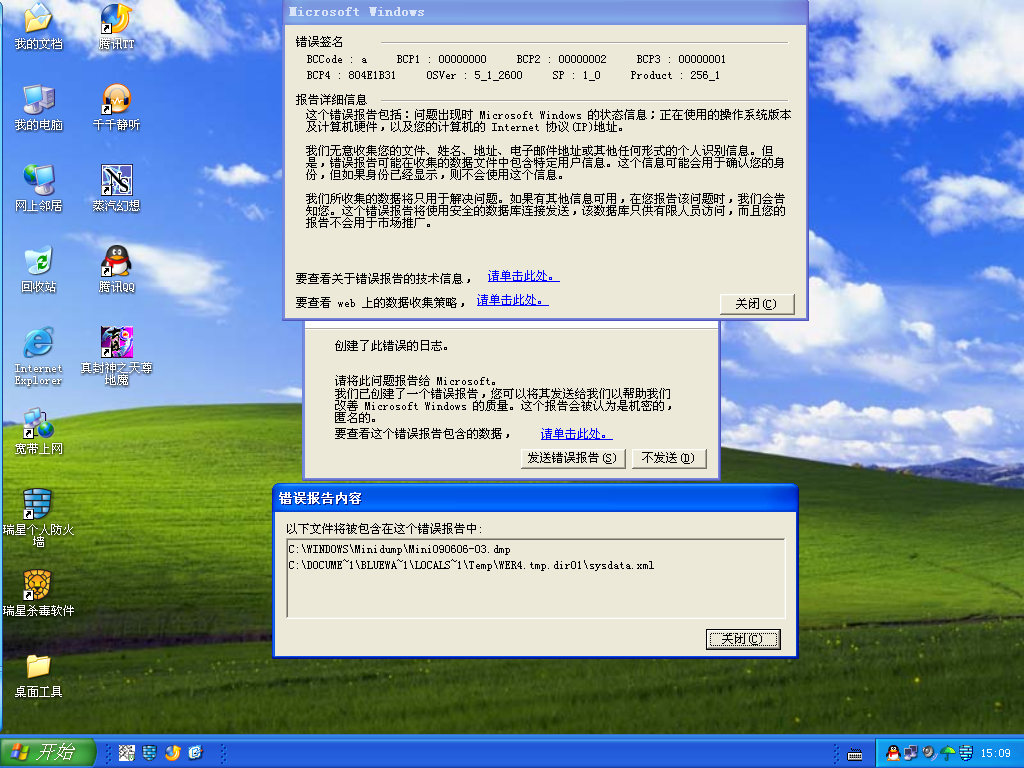Launch the 腾讯QQ penguin shortcut
The height and width of the screenshot is (768, 1024).
116,270
